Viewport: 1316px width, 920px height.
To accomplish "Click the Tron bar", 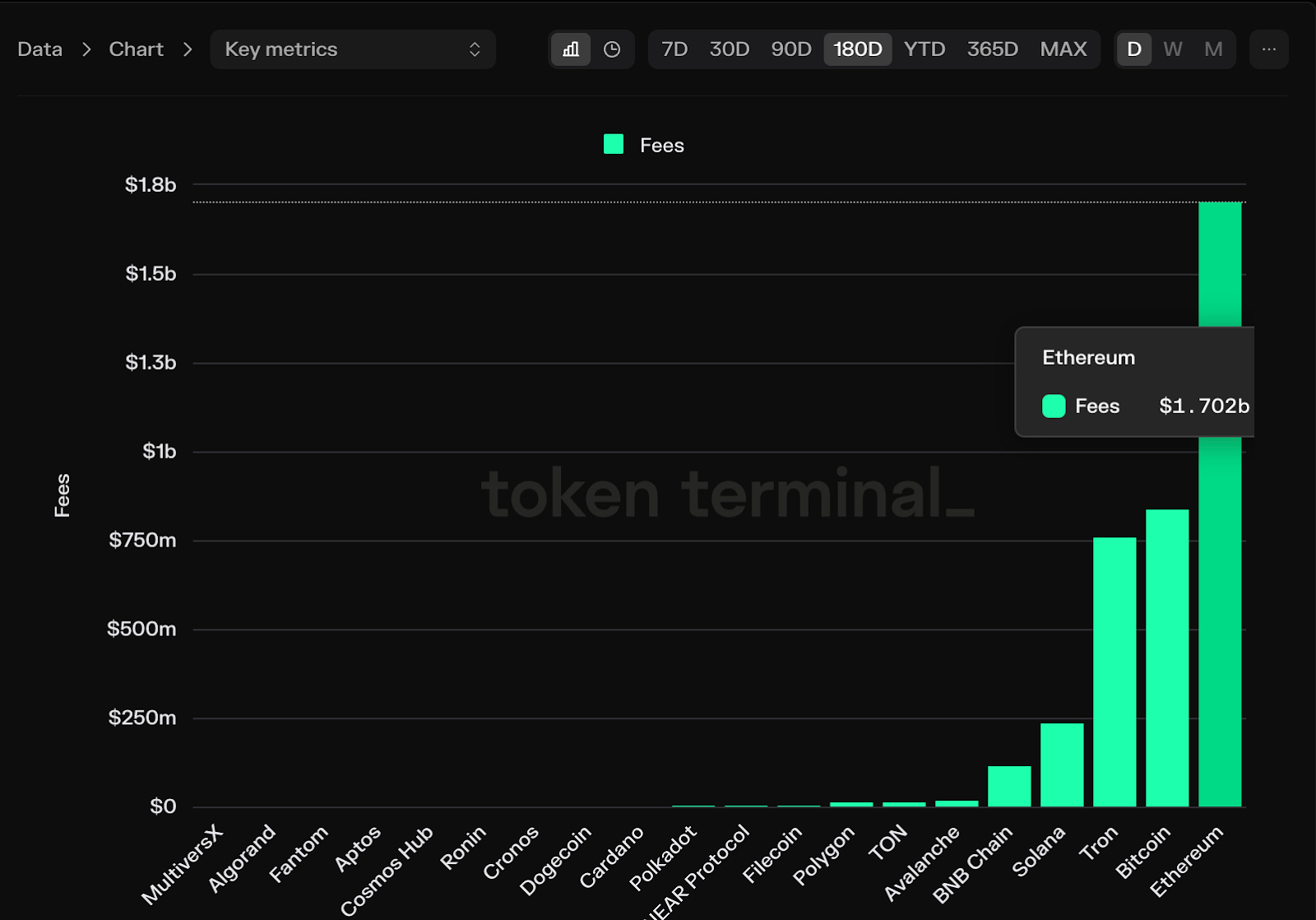I will 1114,672.
